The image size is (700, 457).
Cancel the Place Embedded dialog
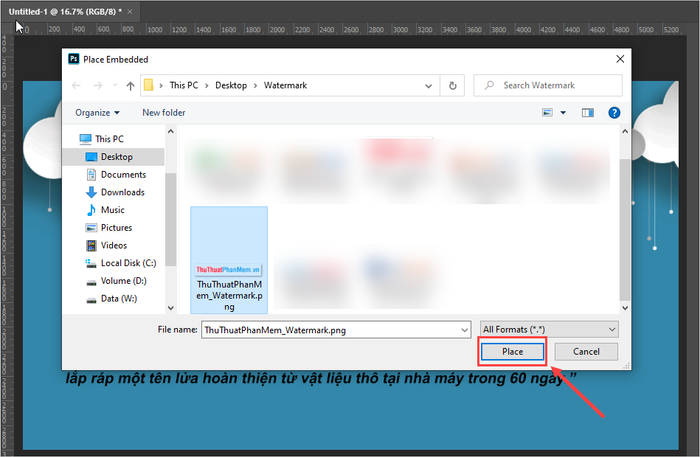(x=586, y=352)
